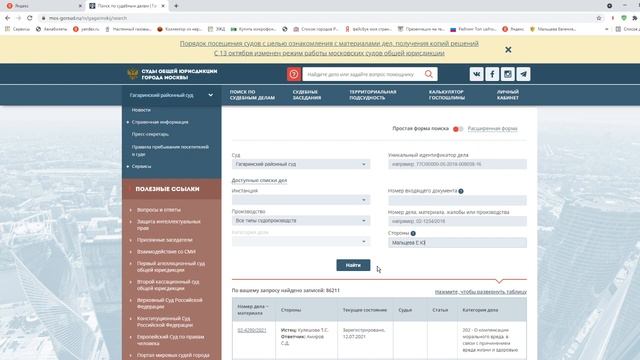Open link about changed court working hours

329,53
